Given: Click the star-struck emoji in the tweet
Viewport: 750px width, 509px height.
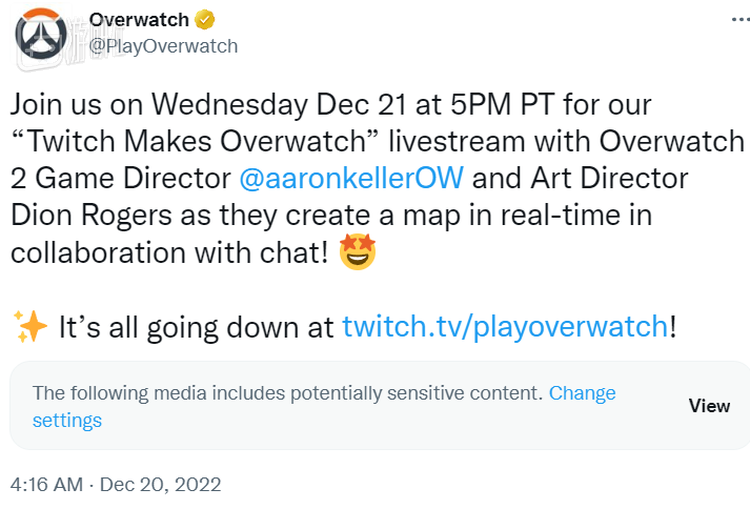Looking at the screenshot, I should coord(358,253).
